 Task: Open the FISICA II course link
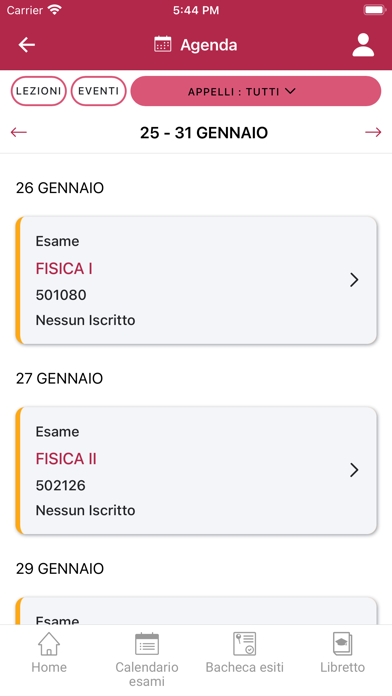(66, 459)
